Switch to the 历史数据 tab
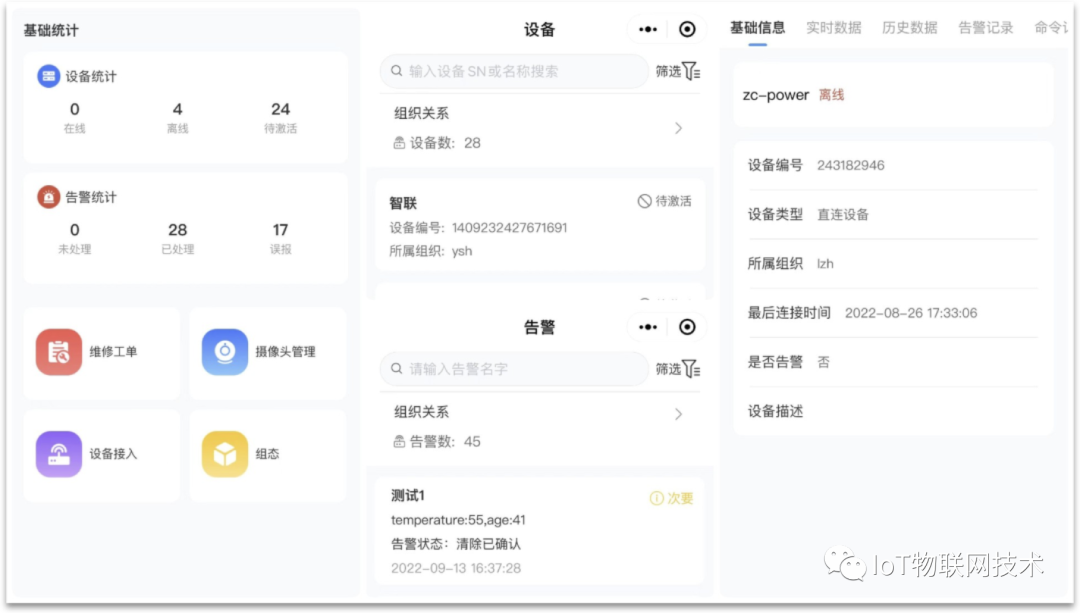This screenshot has width=1080, height=613. tap(909, 28)
